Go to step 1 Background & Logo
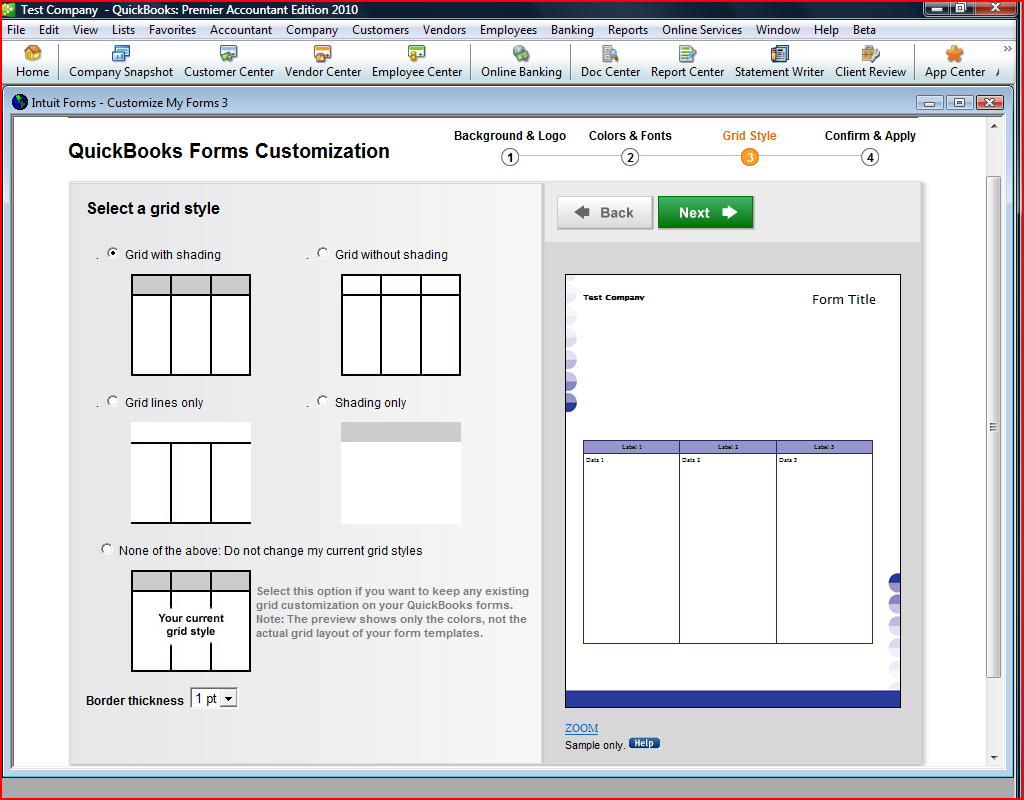This screenshot has height=800, width=1024. coord(510,157)
